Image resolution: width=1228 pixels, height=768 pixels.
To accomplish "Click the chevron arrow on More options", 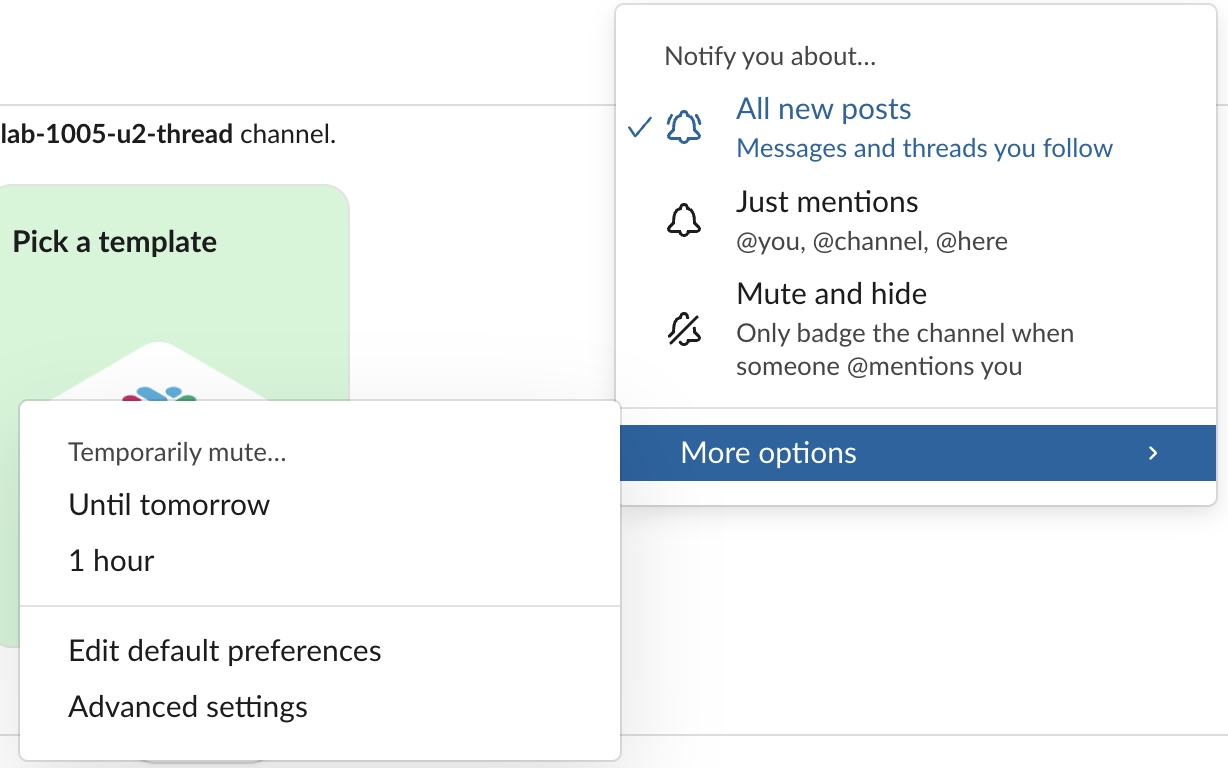I will pos(1153,453).
